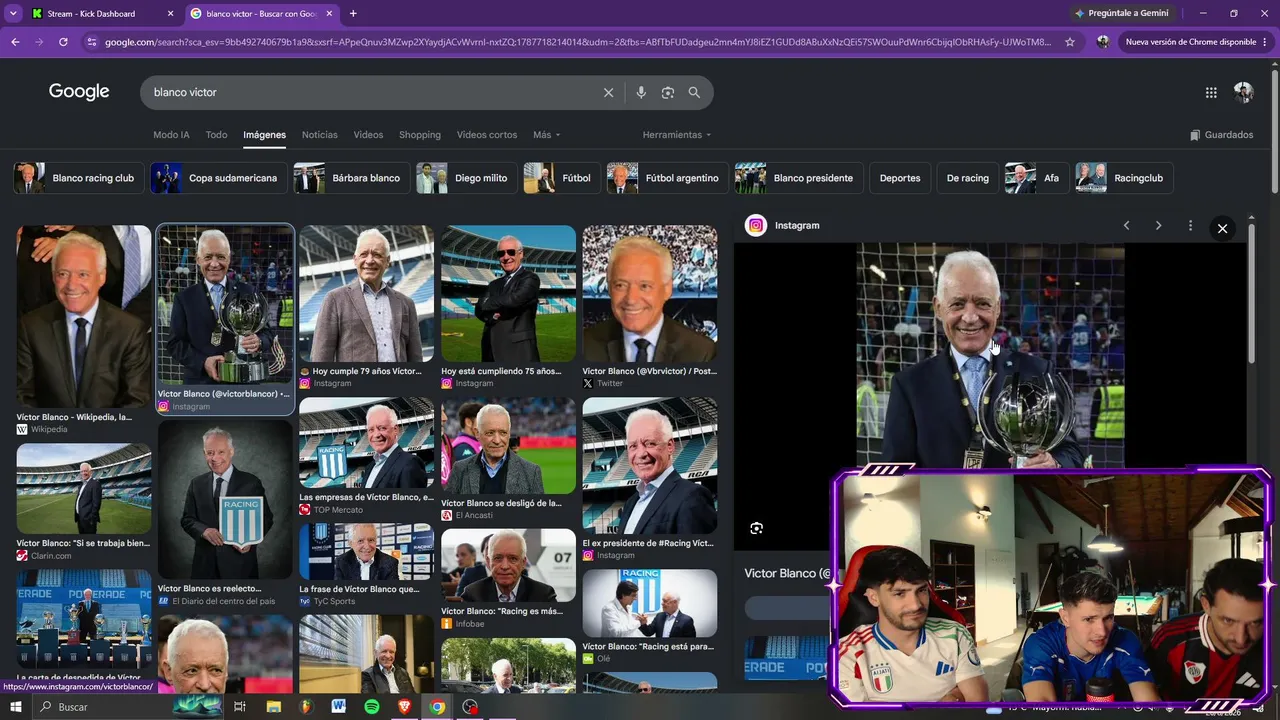This screenshot has height=720, width=1280.
Task: Open the Google account avatar
Action: click(1243, 92)
